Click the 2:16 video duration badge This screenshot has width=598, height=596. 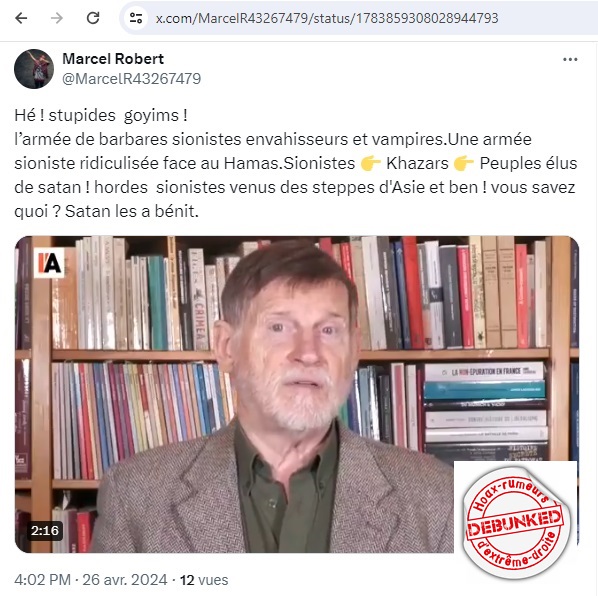pos(45,530)
